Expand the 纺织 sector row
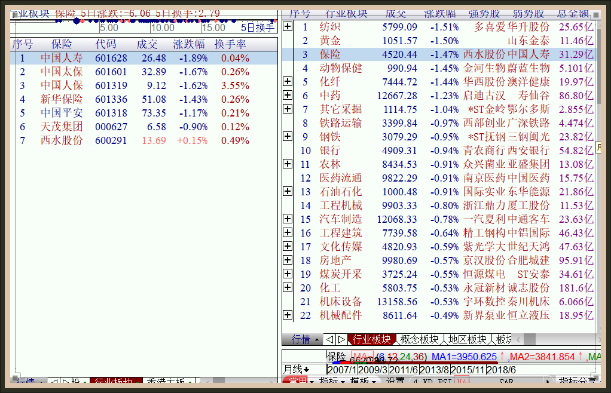The width and height of the screenshot is (611, 393). click(x=288, y=26)
